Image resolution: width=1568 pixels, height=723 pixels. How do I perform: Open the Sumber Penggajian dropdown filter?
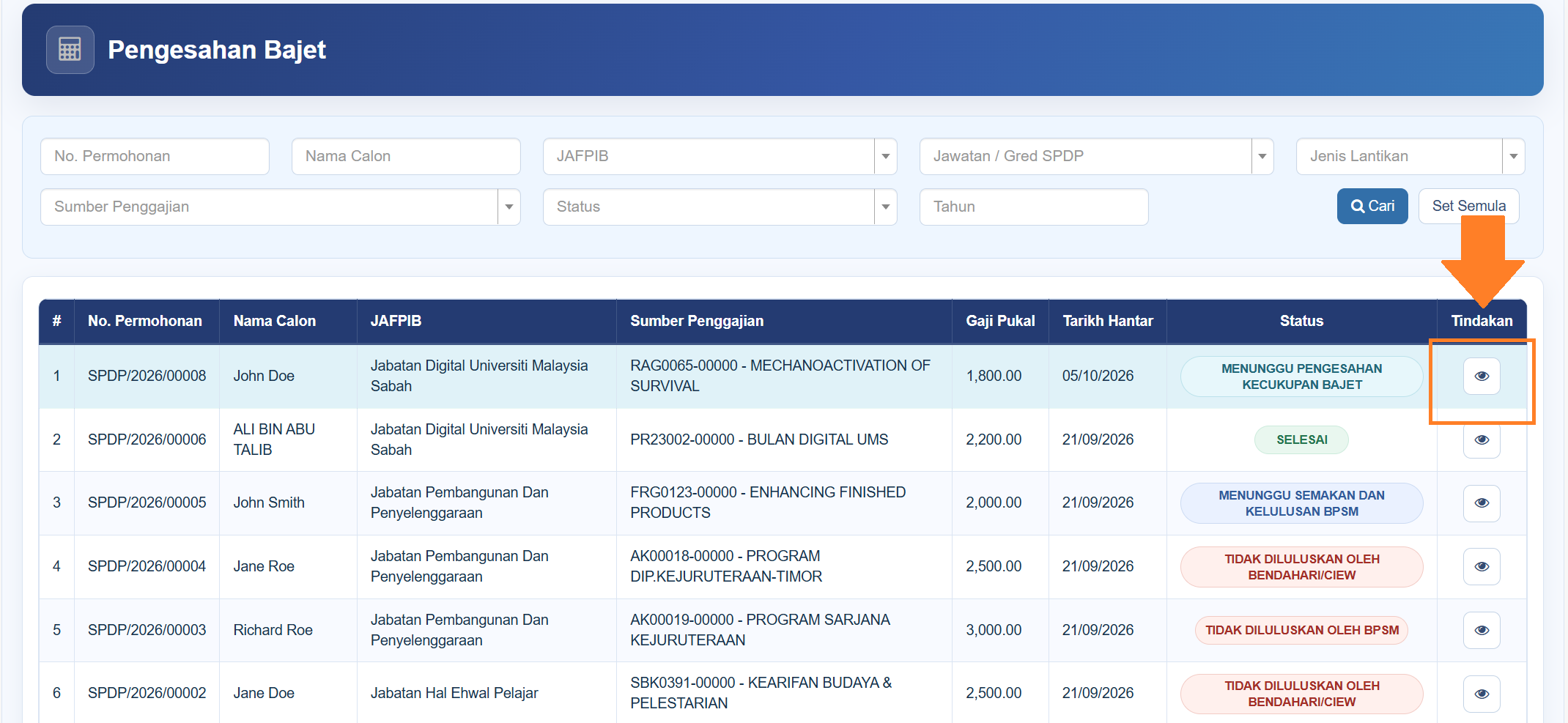280,207
